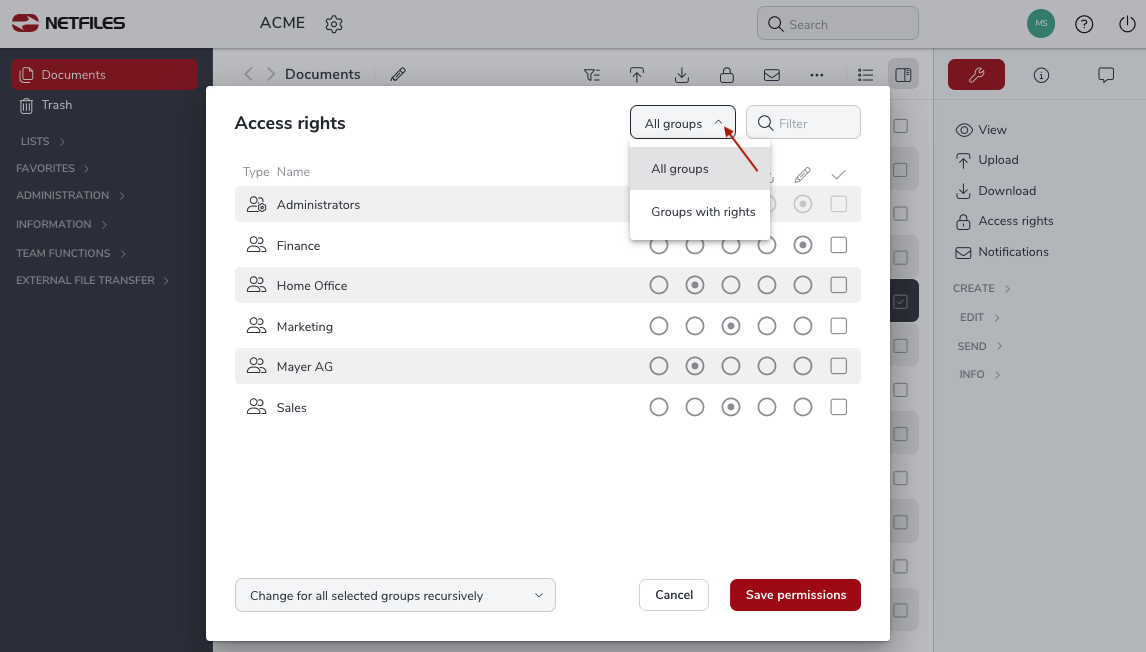This screenshot has height=652, width=1146.
Task: Switch to list view icon
Action: click(x=865, y=75)
